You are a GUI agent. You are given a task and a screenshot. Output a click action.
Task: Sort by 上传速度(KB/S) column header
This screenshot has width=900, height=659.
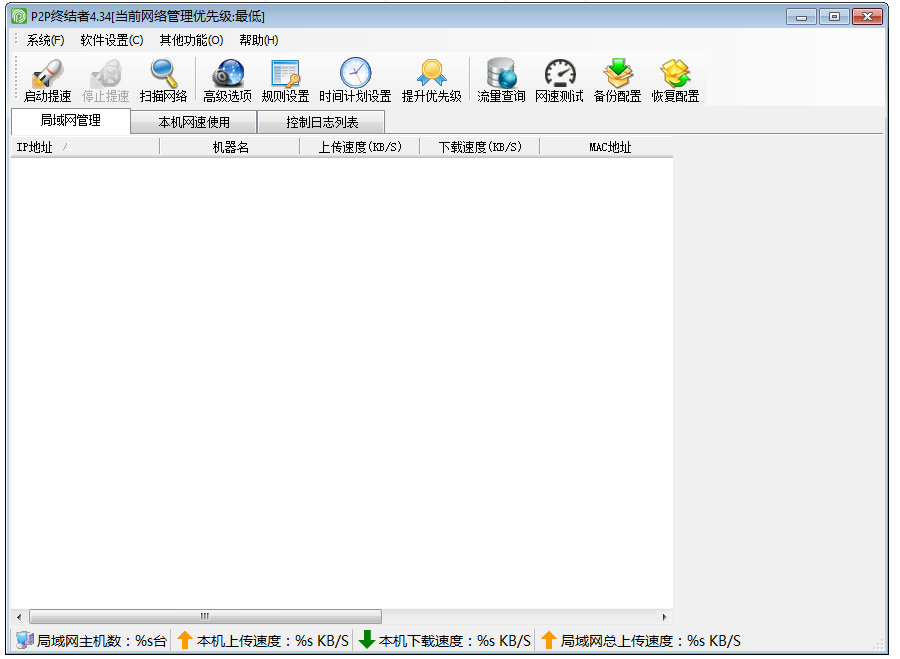(360, 148)
